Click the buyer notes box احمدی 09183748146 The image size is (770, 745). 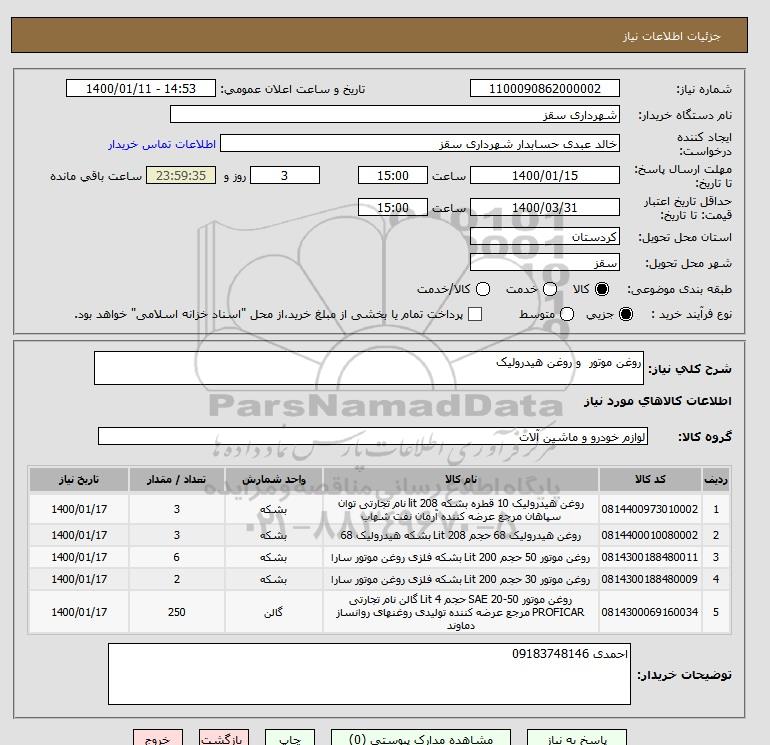coord(369,674)
